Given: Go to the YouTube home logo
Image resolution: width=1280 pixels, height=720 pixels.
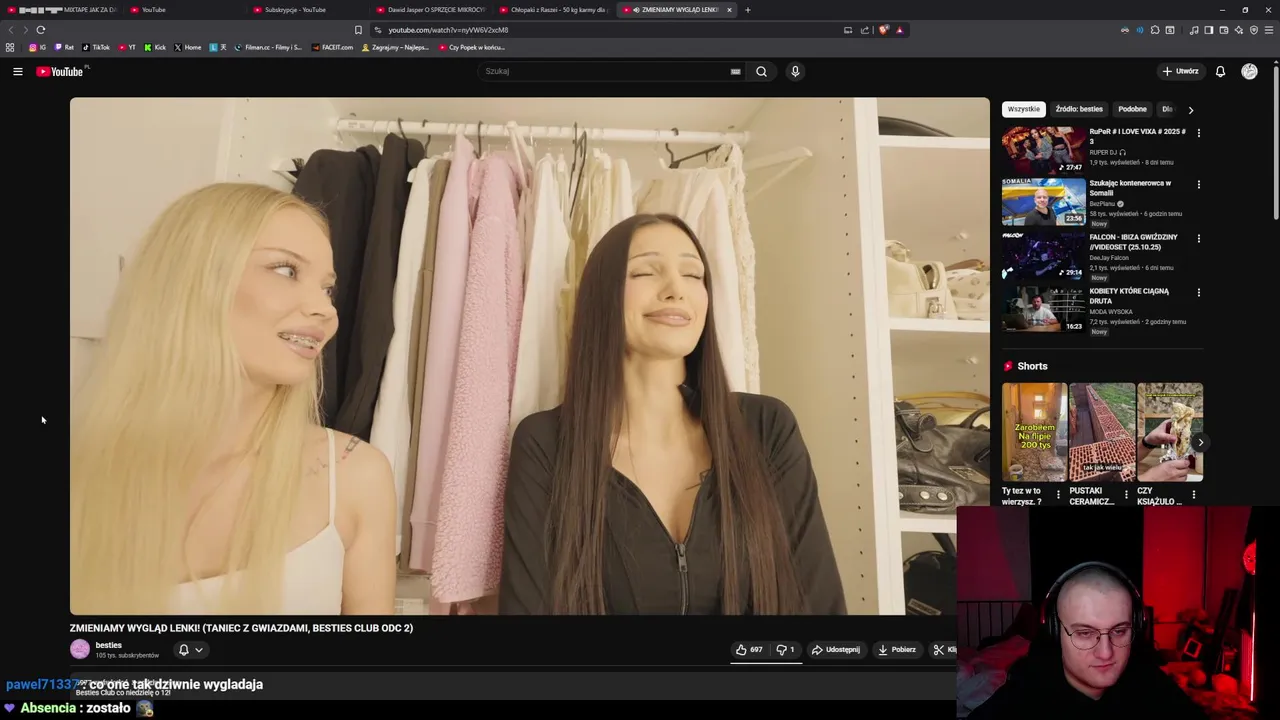Looking at the screenshot, I should pyautogui.click(x=60, y=71).
